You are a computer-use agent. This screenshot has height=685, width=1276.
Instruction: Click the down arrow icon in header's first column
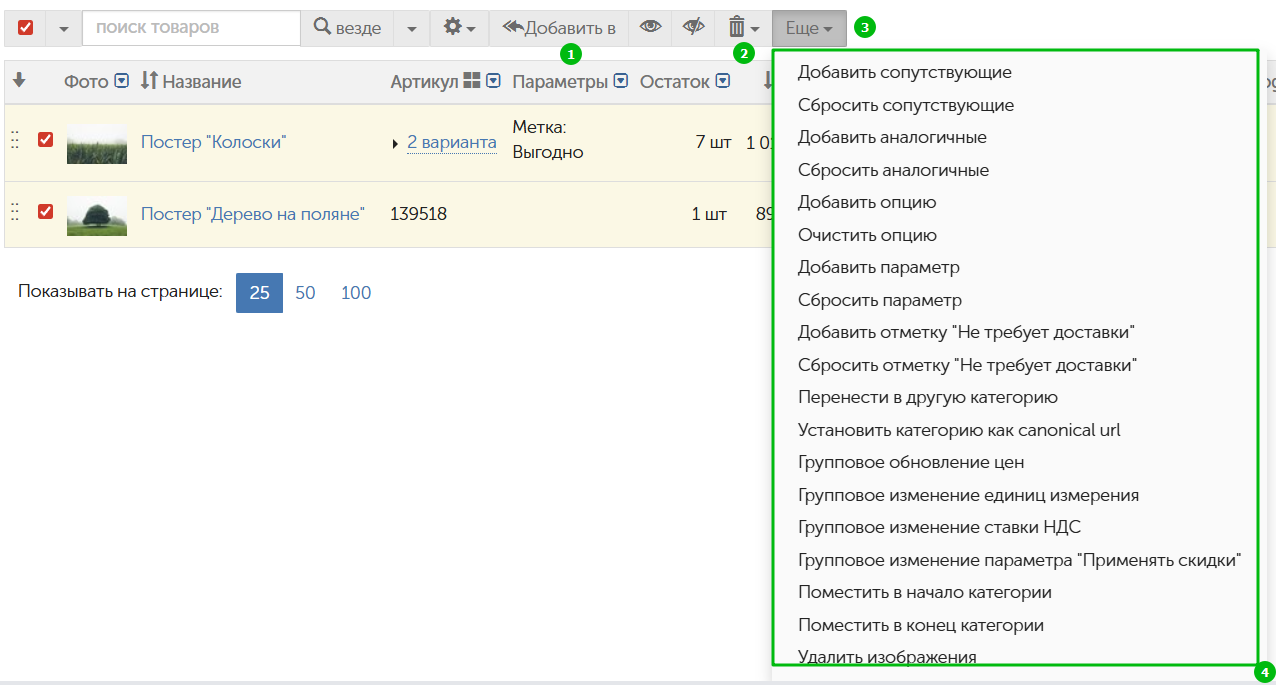coord(19,81)
